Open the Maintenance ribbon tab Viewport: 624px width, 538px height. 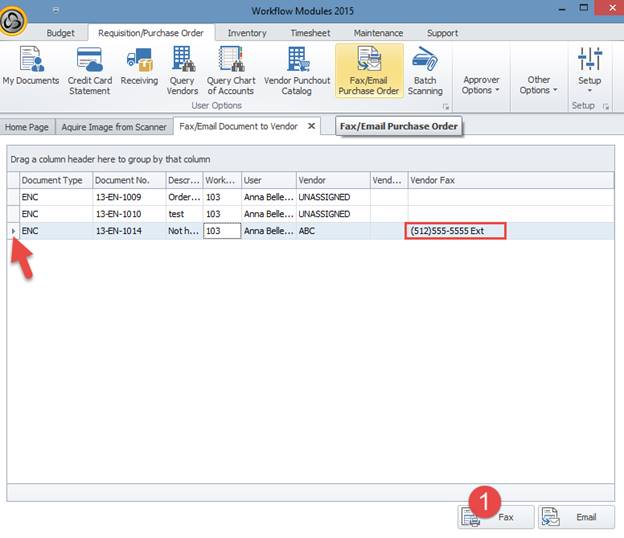coord(380,33)
